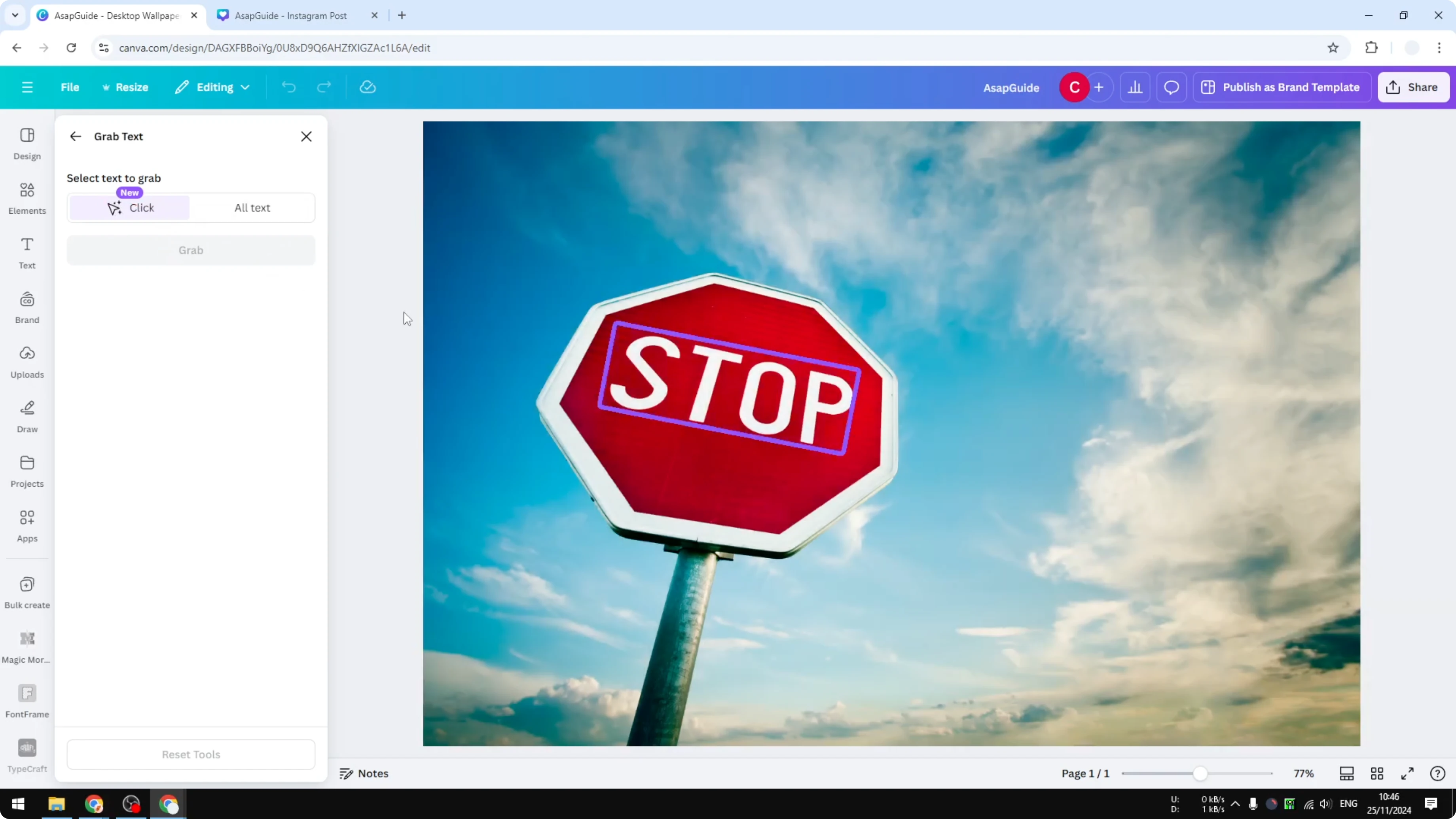This screenshot has height=819, width=1456.
Task: Toggle the Notes panel
Action: [x=364, y=773]
